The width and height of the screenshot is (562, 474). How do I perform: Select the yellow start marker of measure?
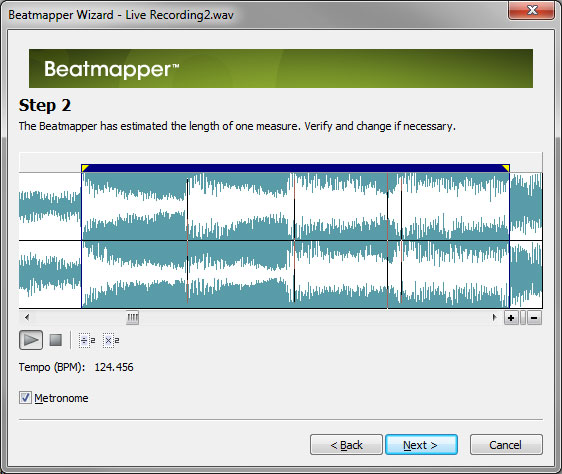coord(85,168)
